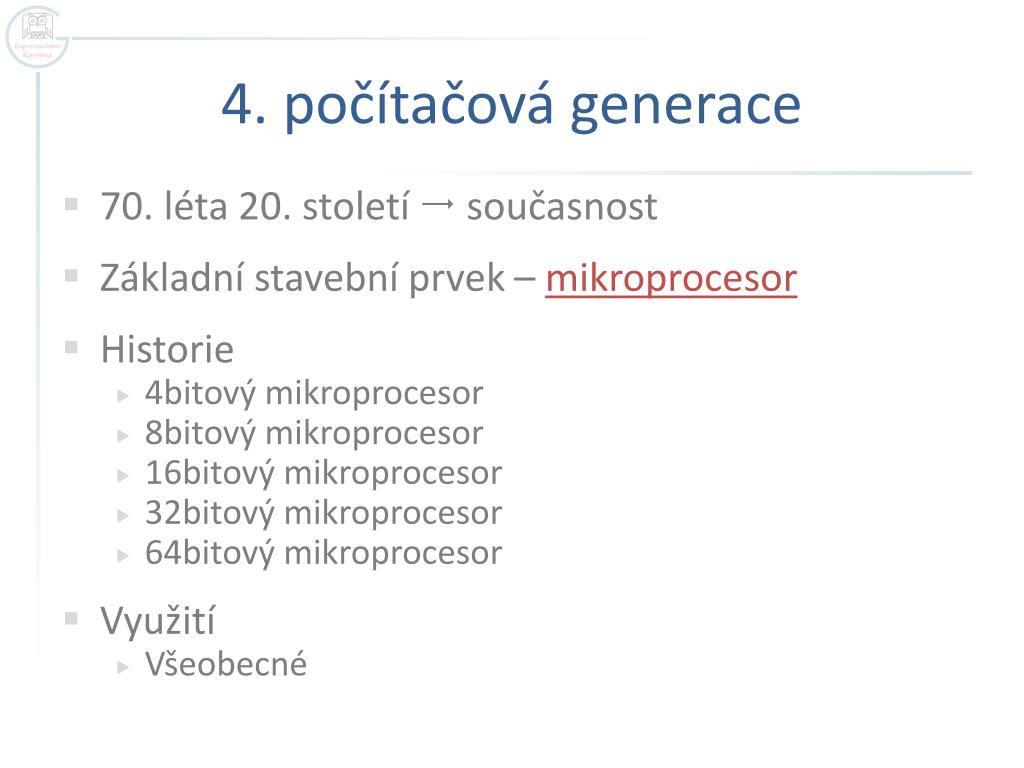Click the triangle marker beside 16bitový mikroprocesor
1024x768 pixels.
[123, 475]
